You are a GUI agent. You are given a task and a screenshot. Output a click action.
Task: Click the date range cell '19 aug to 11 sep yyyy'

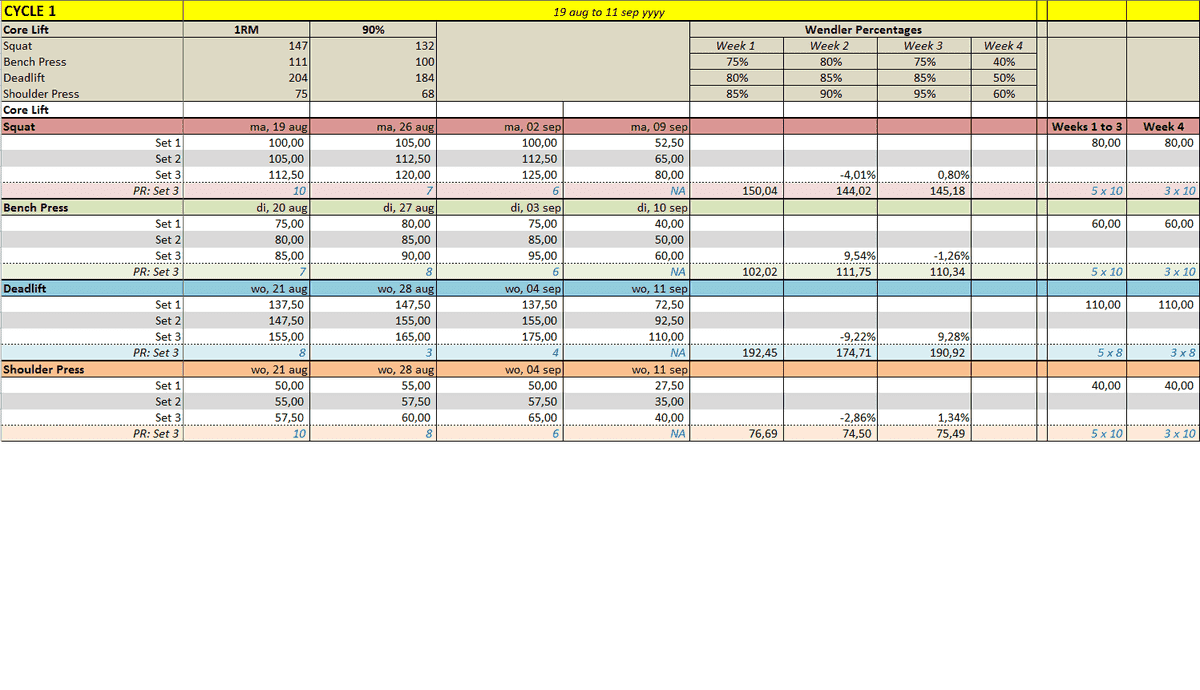click(608, 12)
